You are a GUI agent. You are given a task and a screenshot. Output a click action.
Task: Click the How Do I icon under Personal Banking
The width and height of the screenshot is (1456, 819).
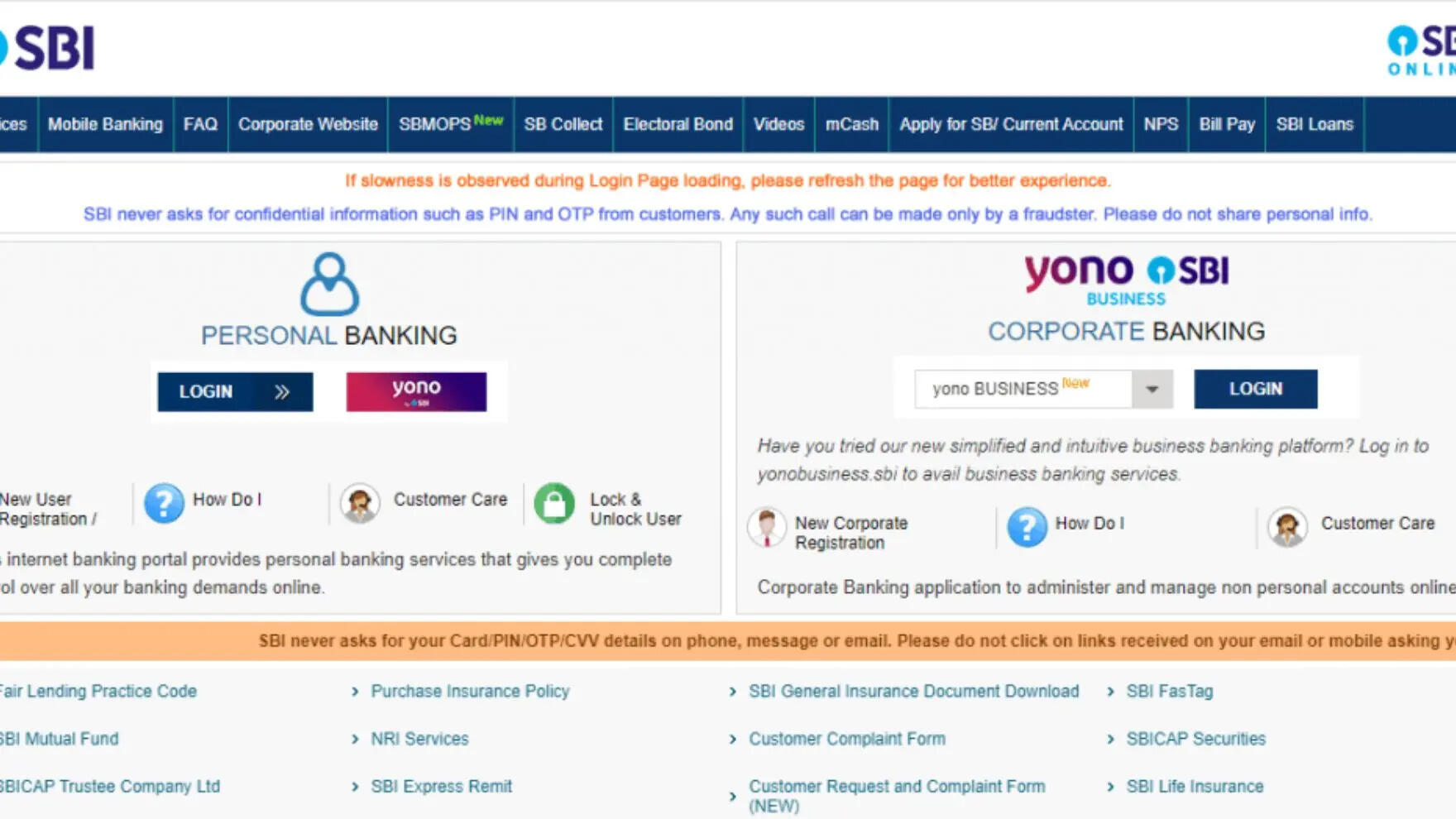coord(164,503)
